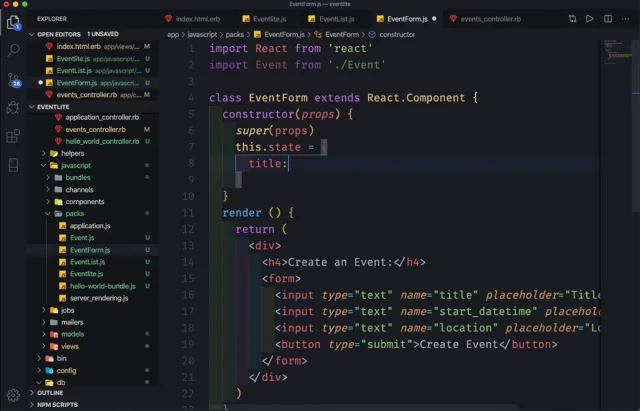Click the unsaved dot on EventForm.js tab
Viewport: 640px width, 411px height.
pyautogui.click(x=434, y=18)
